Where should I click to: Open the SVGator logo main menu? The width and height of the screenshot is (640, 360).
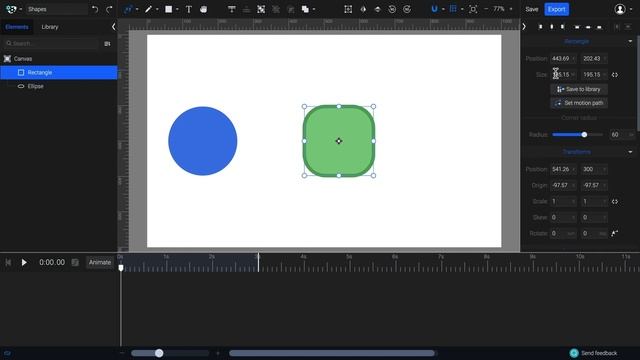pos(11,9)
